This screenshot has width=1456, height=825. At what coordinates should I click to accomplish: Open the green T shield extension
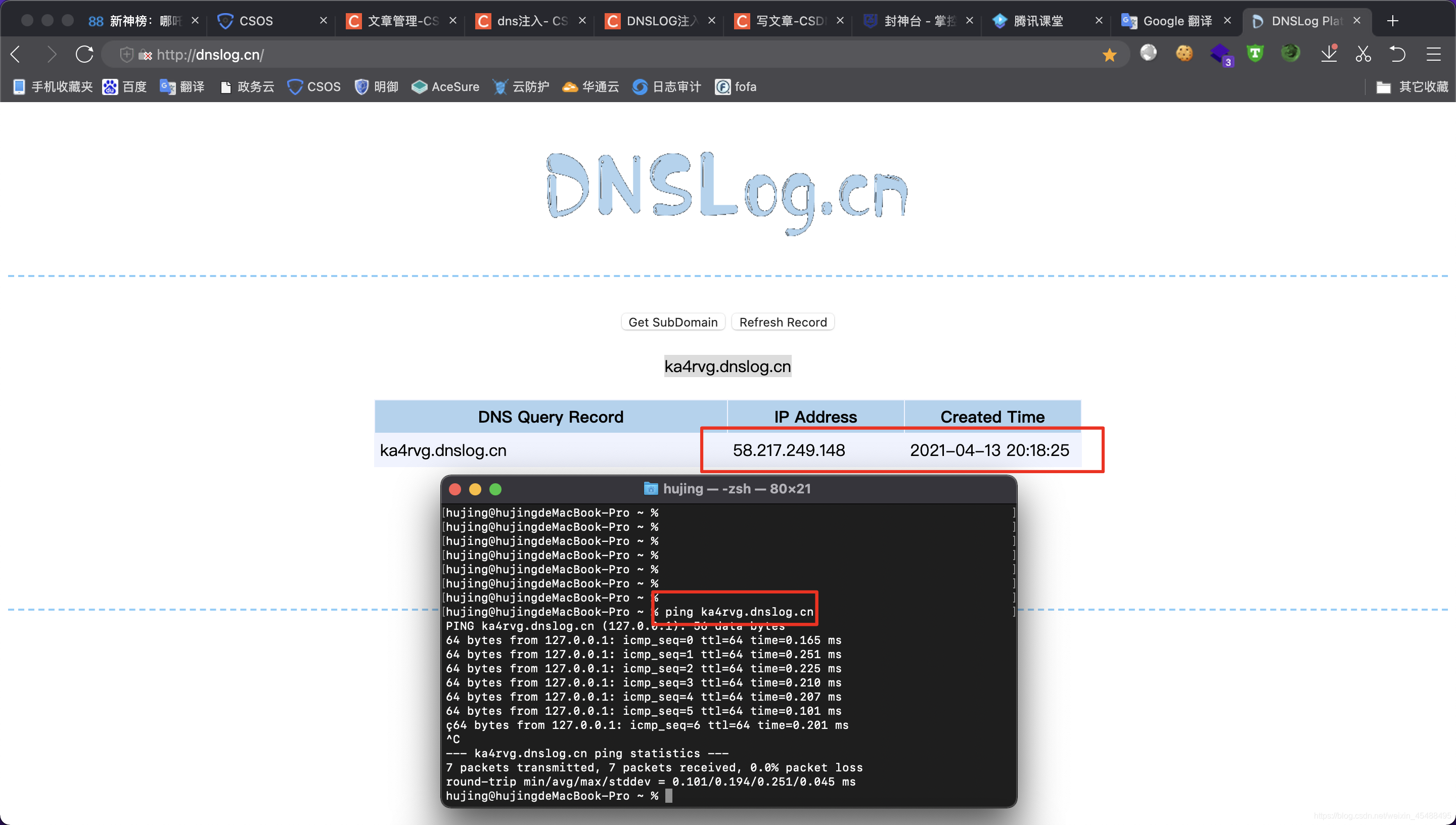pos(1255,53)
